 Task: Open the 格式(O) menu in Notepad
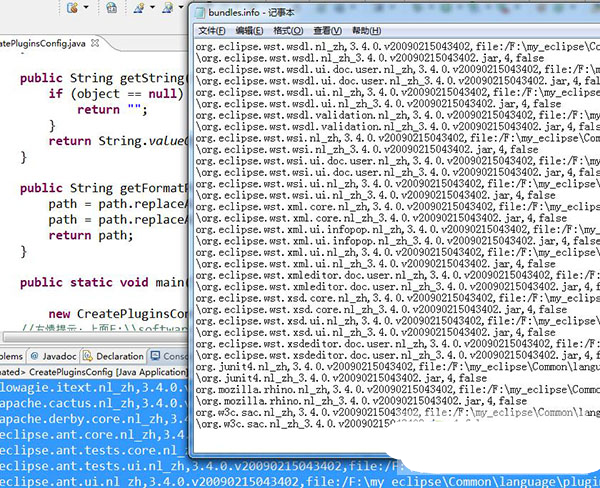coord(288,31)
